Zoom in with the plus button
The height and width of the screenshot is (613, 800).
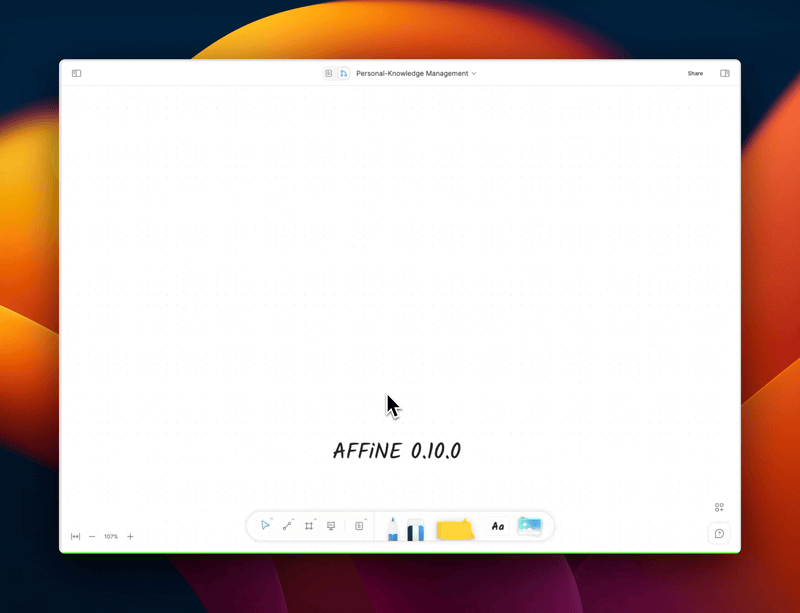click(x=130, y=536)
